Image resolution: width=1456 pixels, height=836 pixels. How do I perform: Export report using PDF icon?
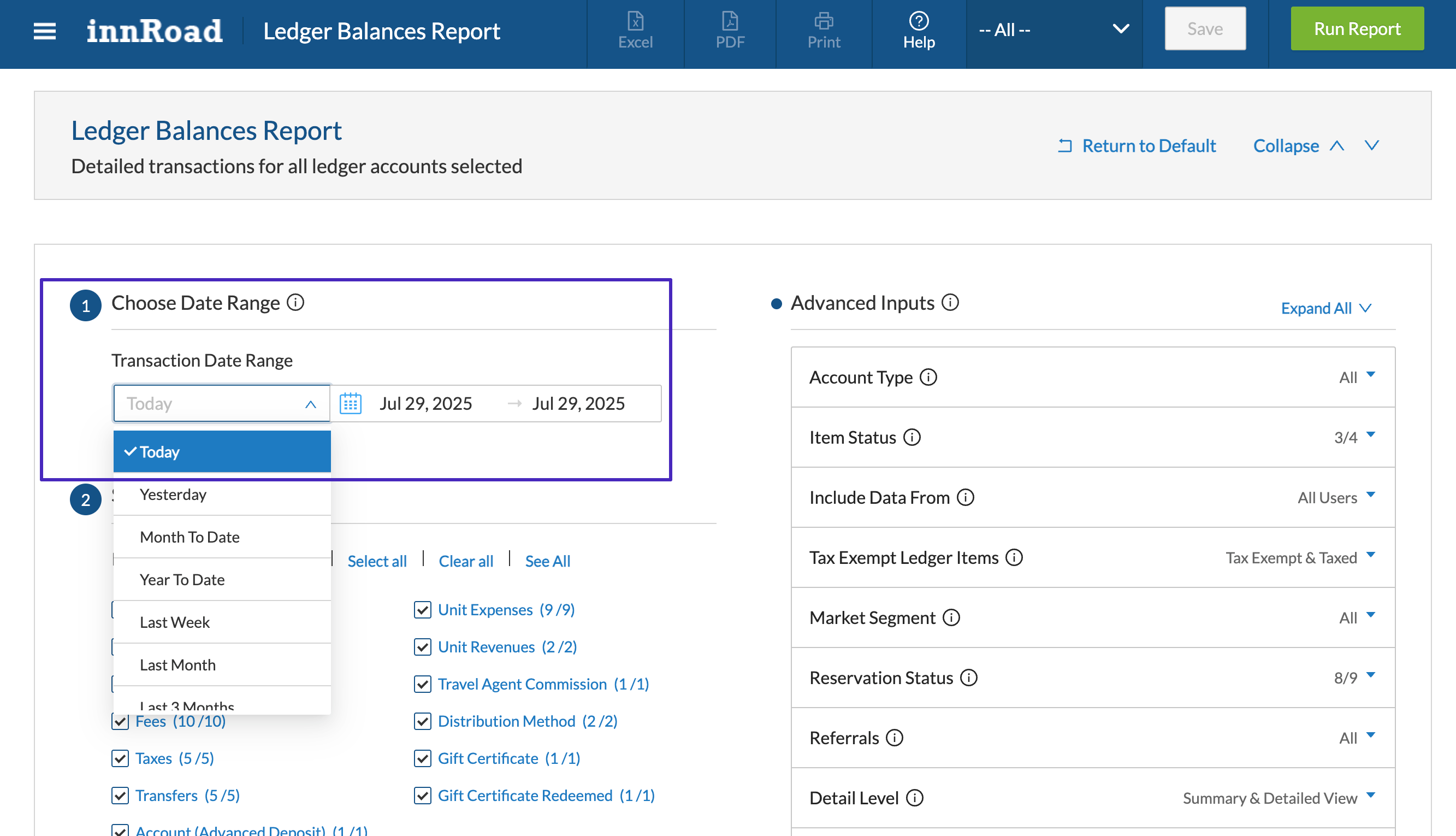click(x=730, y=30)
